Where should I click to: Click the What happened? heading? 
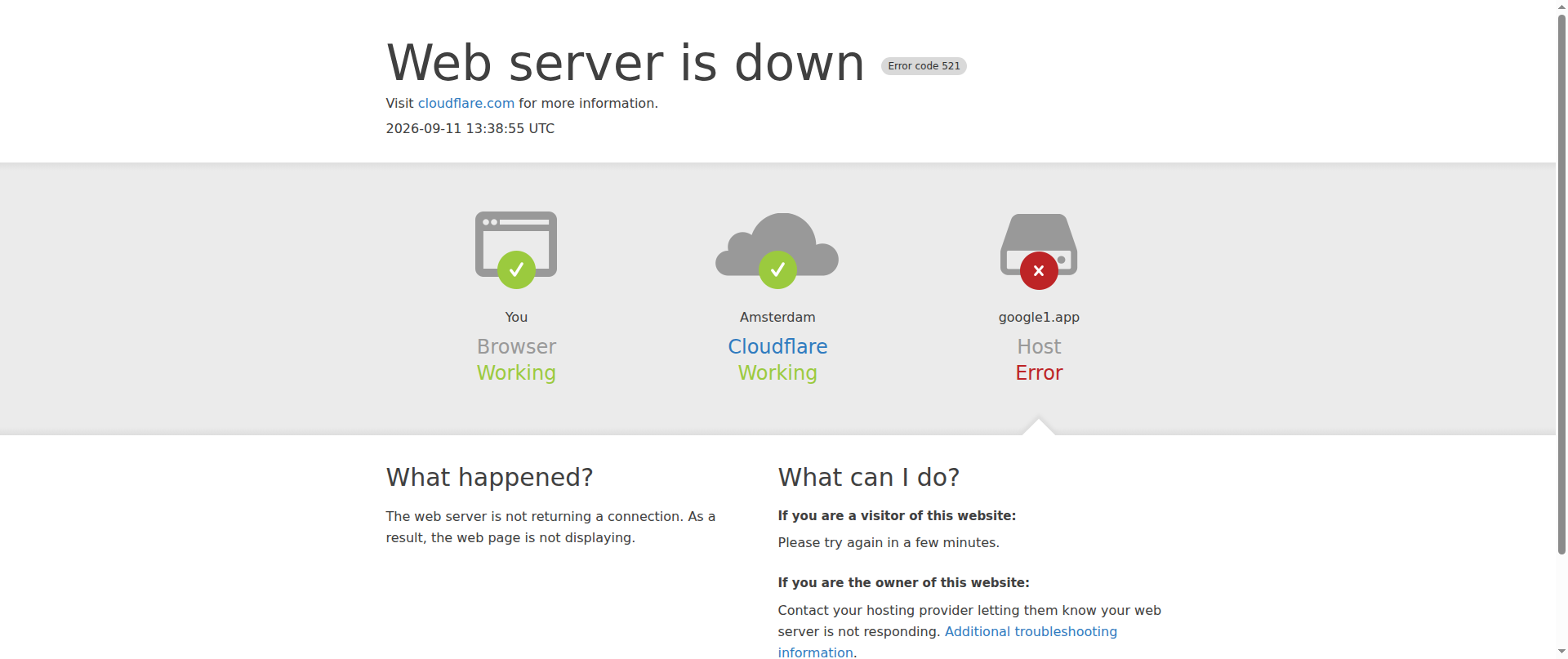(x=489, y=477)
